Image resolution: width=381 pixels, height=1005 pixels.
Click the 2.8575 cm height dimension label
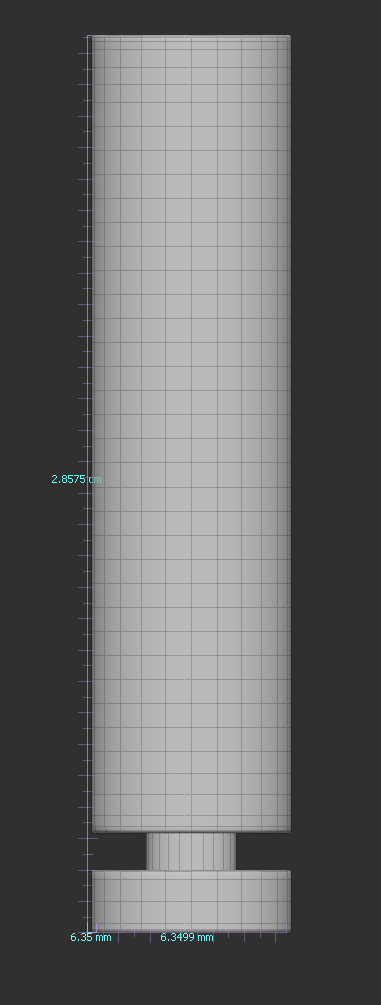76,479
